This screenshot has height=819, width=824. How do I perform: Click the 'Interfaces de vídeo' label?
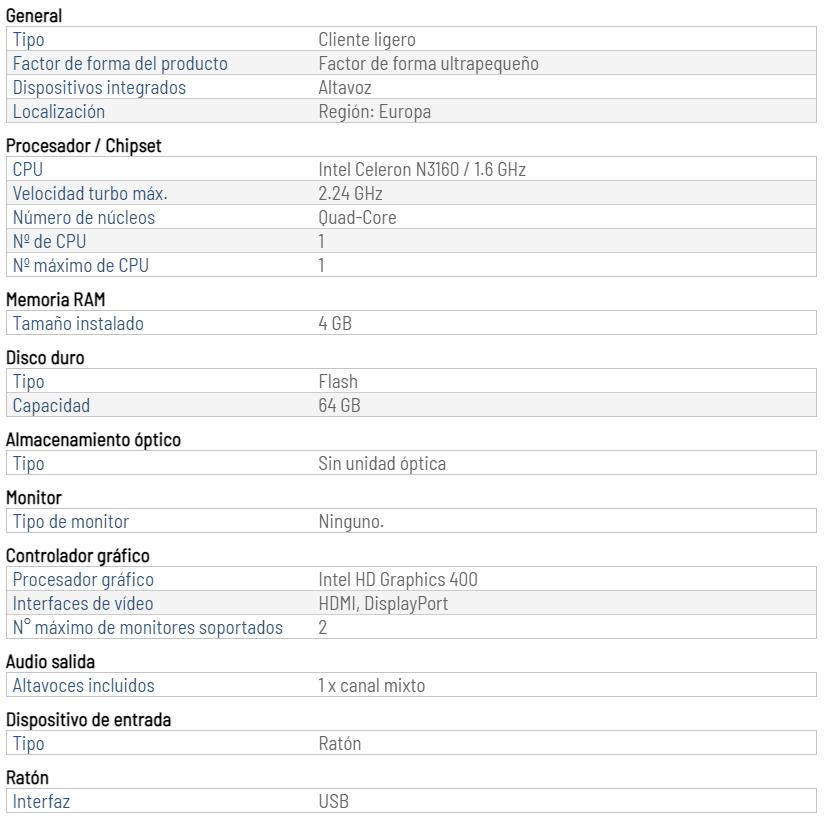(x=83, y=603)
